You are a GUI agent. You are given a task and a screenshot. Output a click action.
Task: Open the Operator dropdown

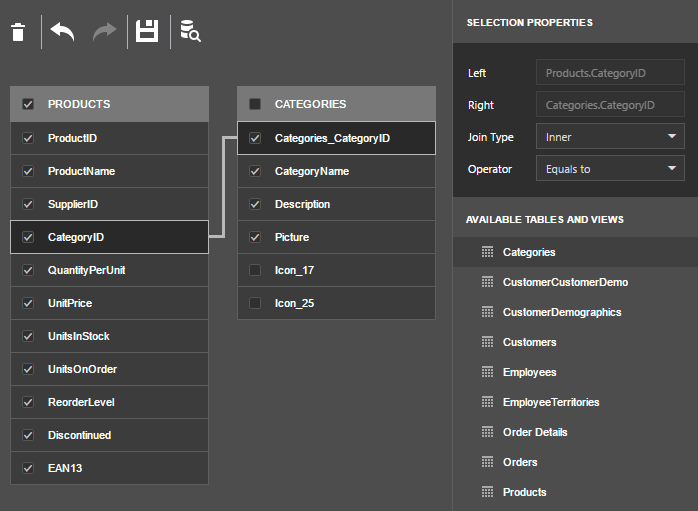(x=610, y=169)
